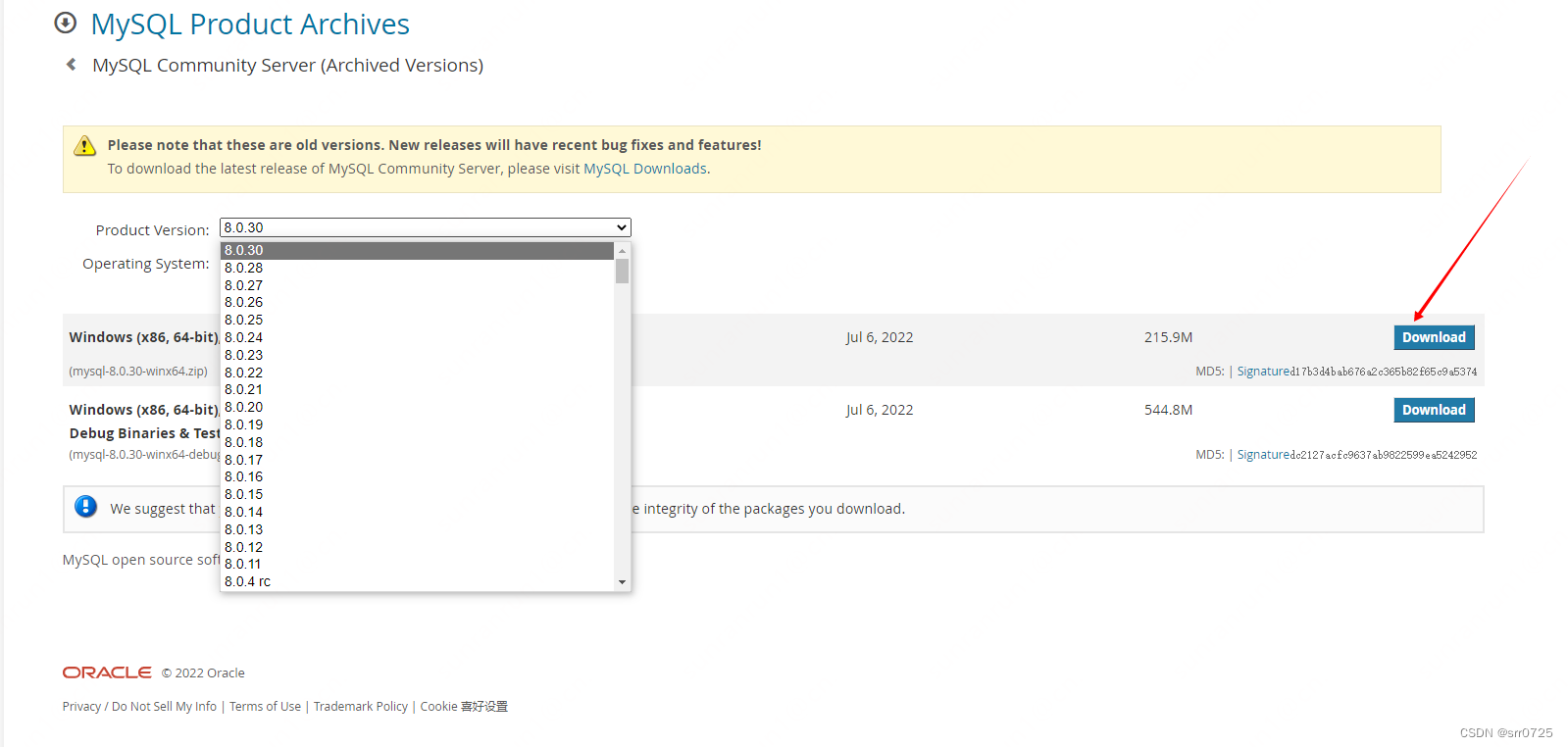The width and height of the screenshot is (1568, 747).
Task: Click dropdown list scroll up arrow
Action: (622, 251)
